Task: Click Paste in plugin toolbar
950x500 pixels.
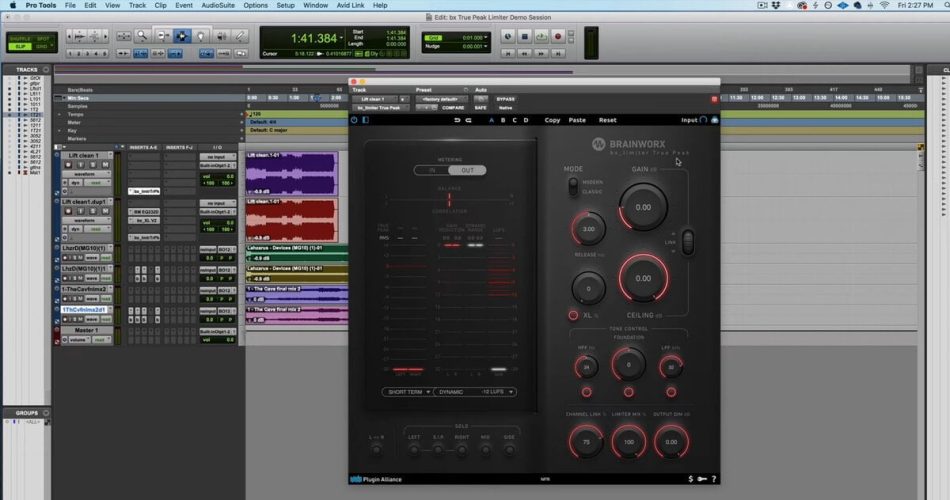Action: 577,120
